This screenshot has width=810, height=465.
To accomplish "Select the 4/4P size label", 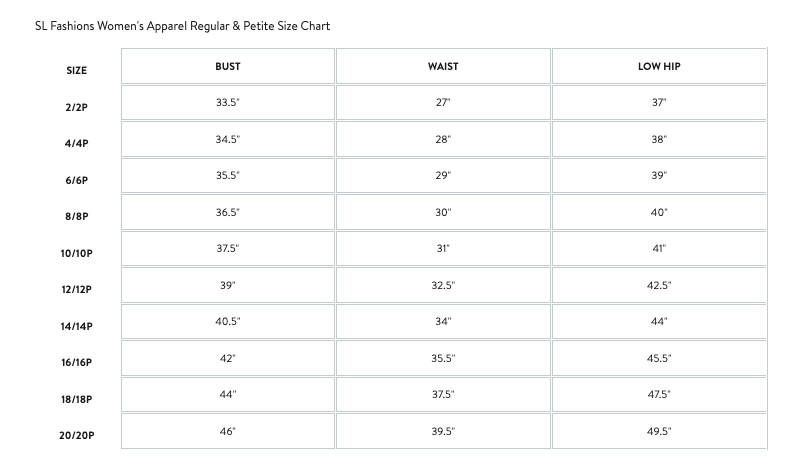I will pos(77,144).
